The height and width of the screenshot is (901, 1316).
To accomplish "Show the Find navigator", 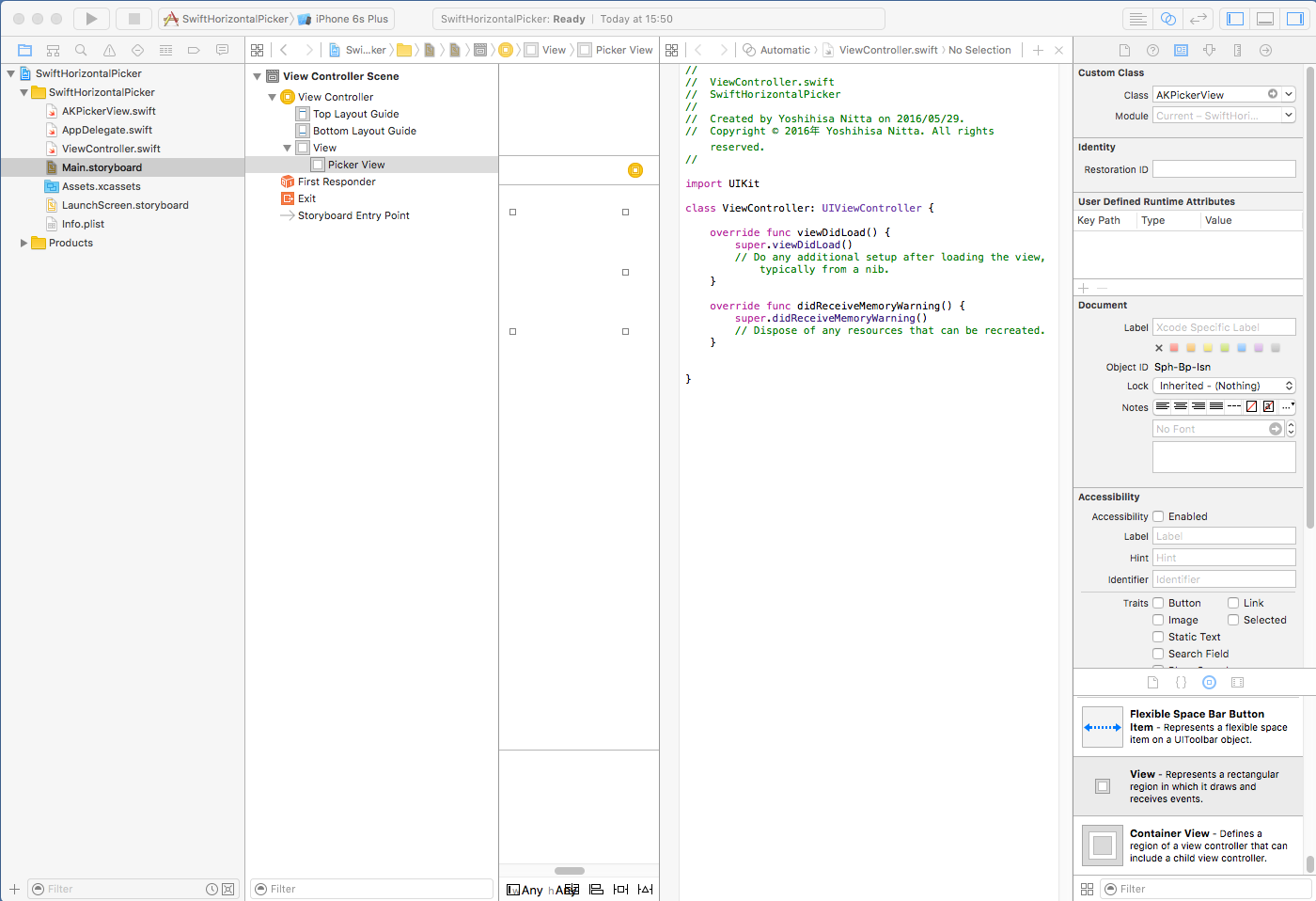I will click(x=81, y=50).
